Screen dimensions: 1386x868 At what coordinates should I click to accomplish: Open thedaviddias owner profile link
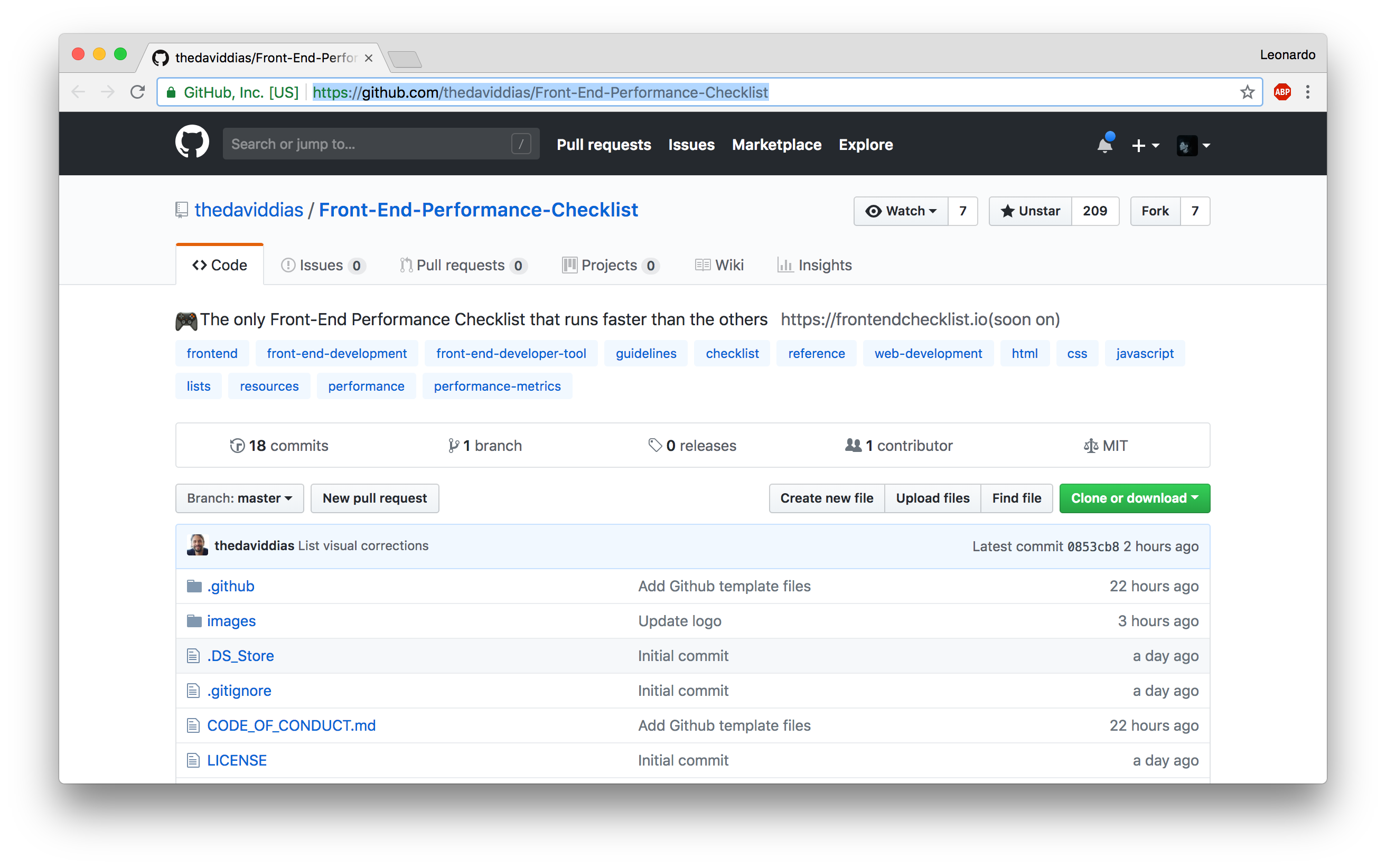[x=249, y=210]
